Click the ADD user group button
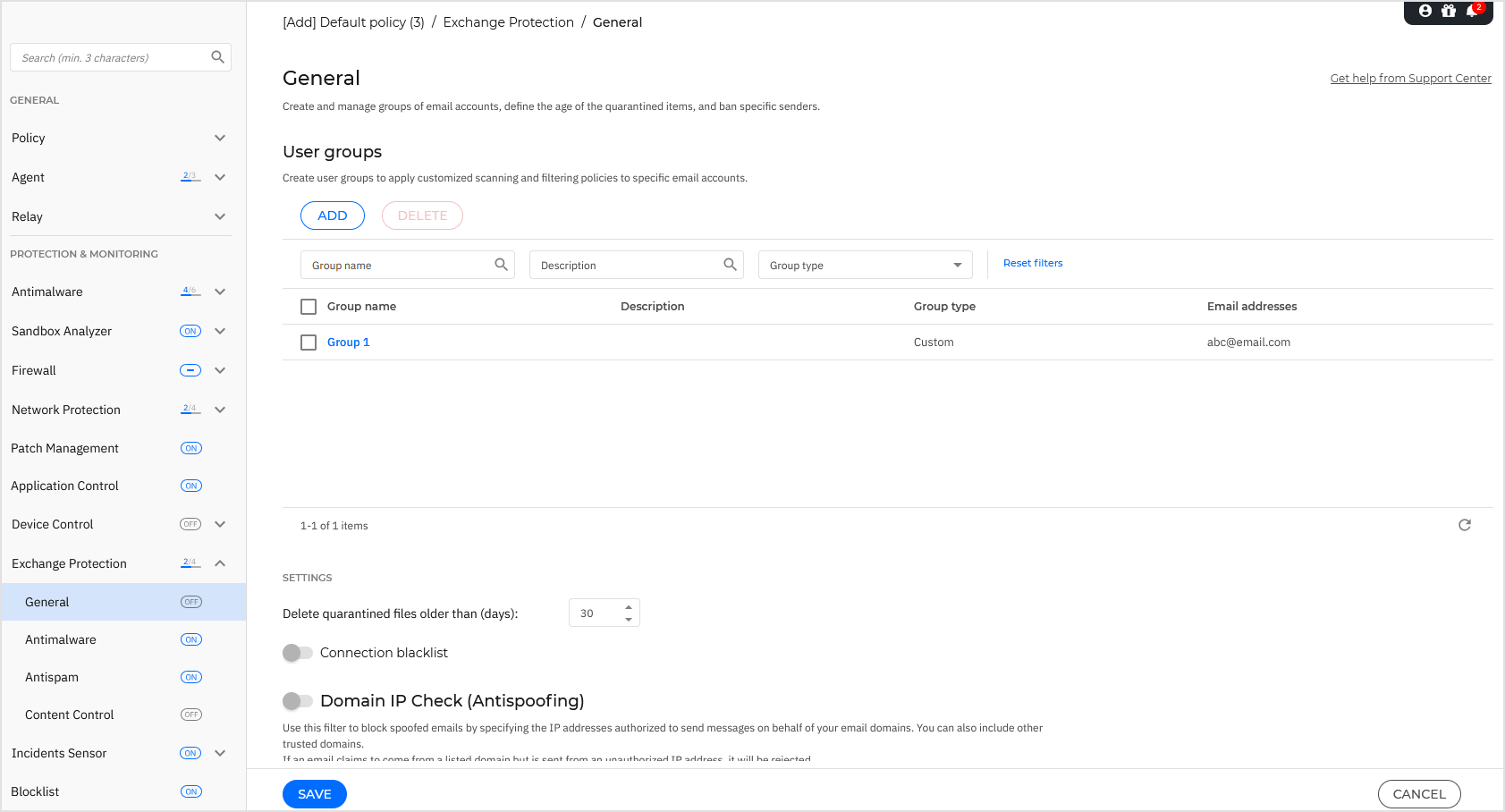Screen dimensions: 1505x812 (x=332, y=216)
